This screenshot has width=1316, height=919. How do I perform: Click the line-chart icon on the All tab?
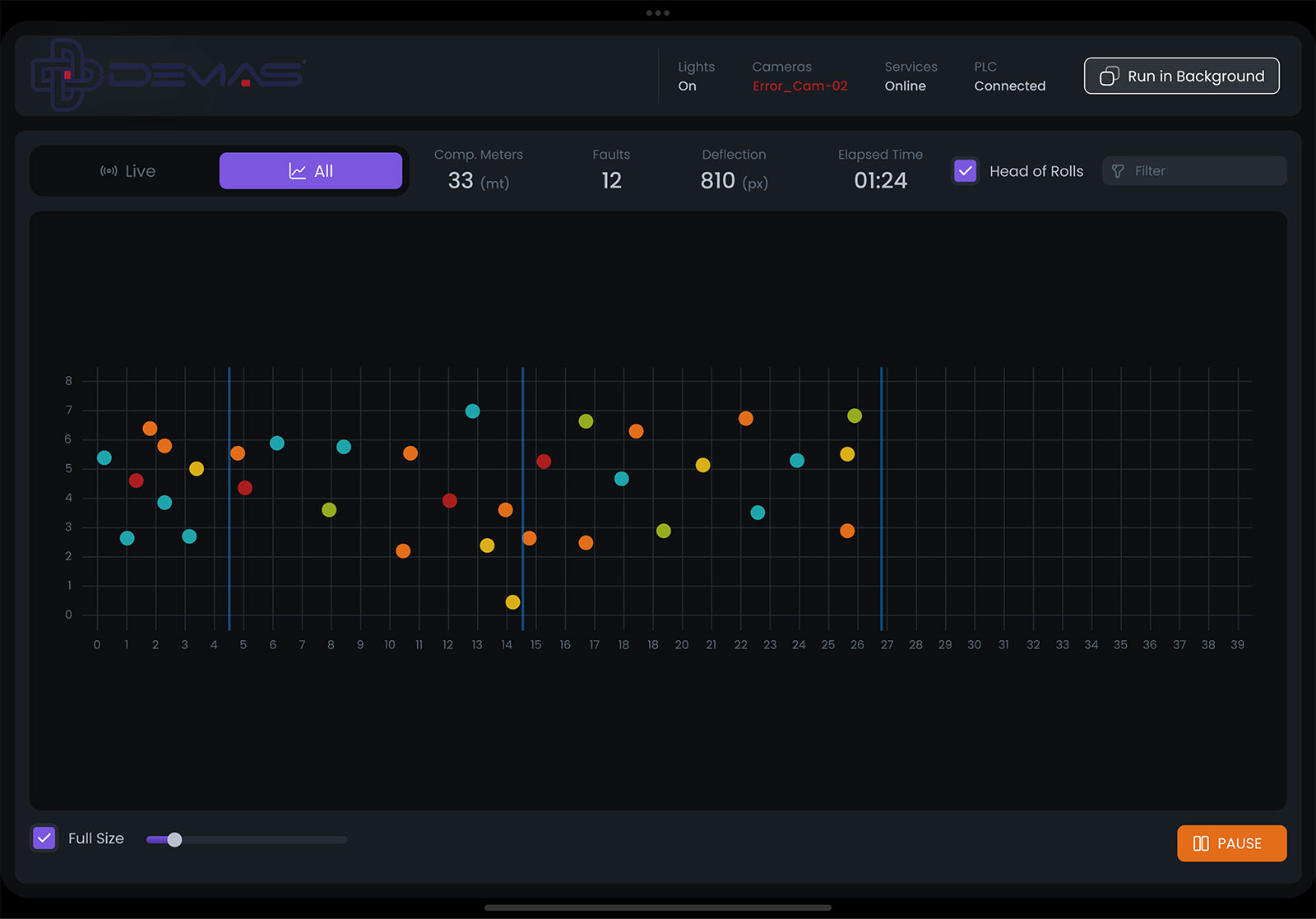[x=297, y=171]
